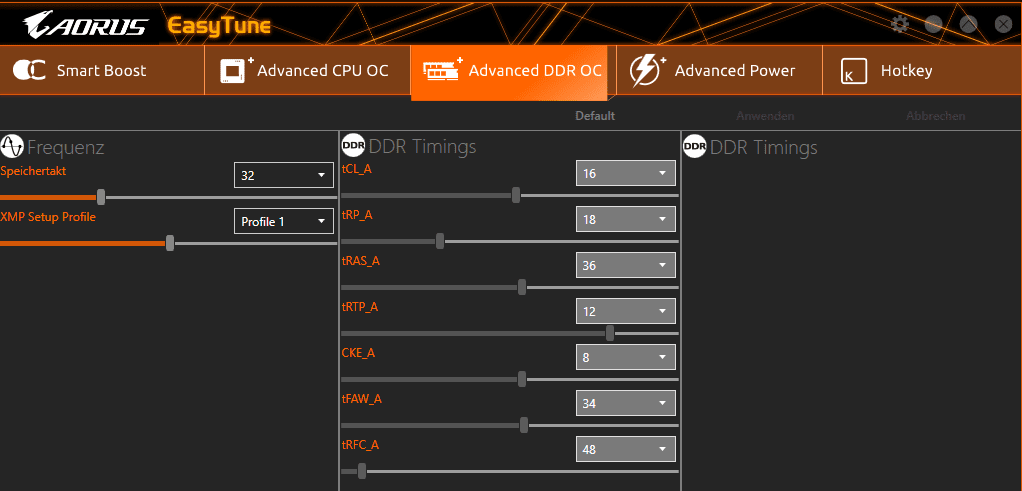Screen dimensions: 1022x491
Task: Open the settings gear icon
Action: [899, 25]
